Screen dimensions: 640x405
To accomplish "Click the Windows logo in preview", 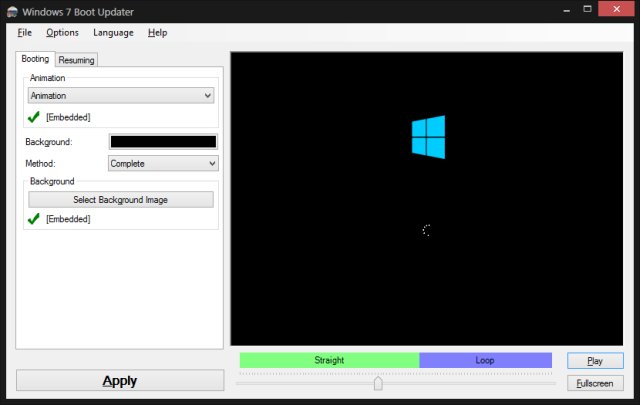I will click(428, 137).
